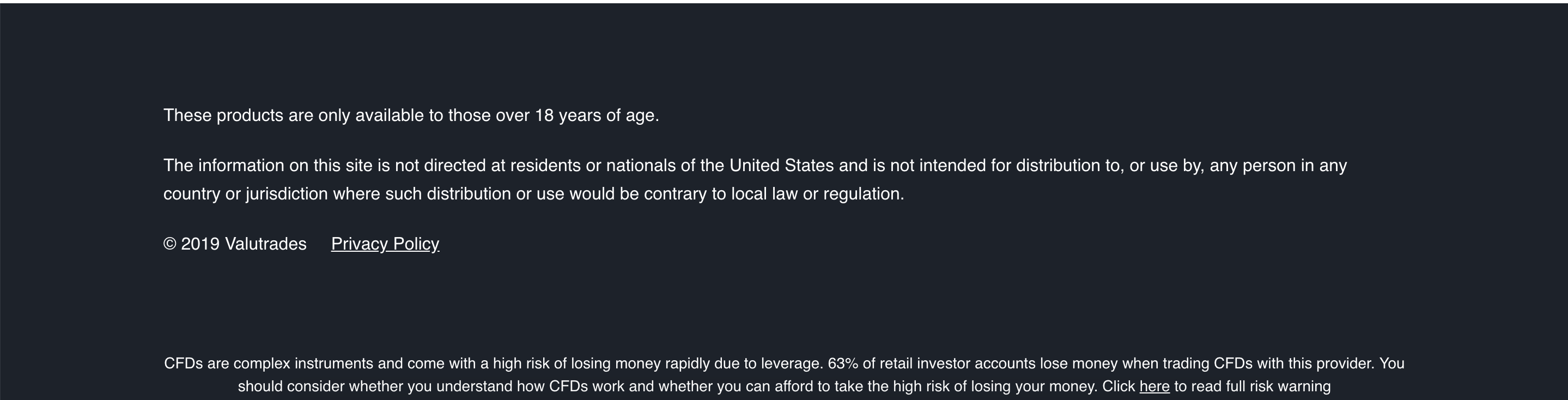
Task: Click the 'should consider whether you understand' text
Action: point(376,386)
